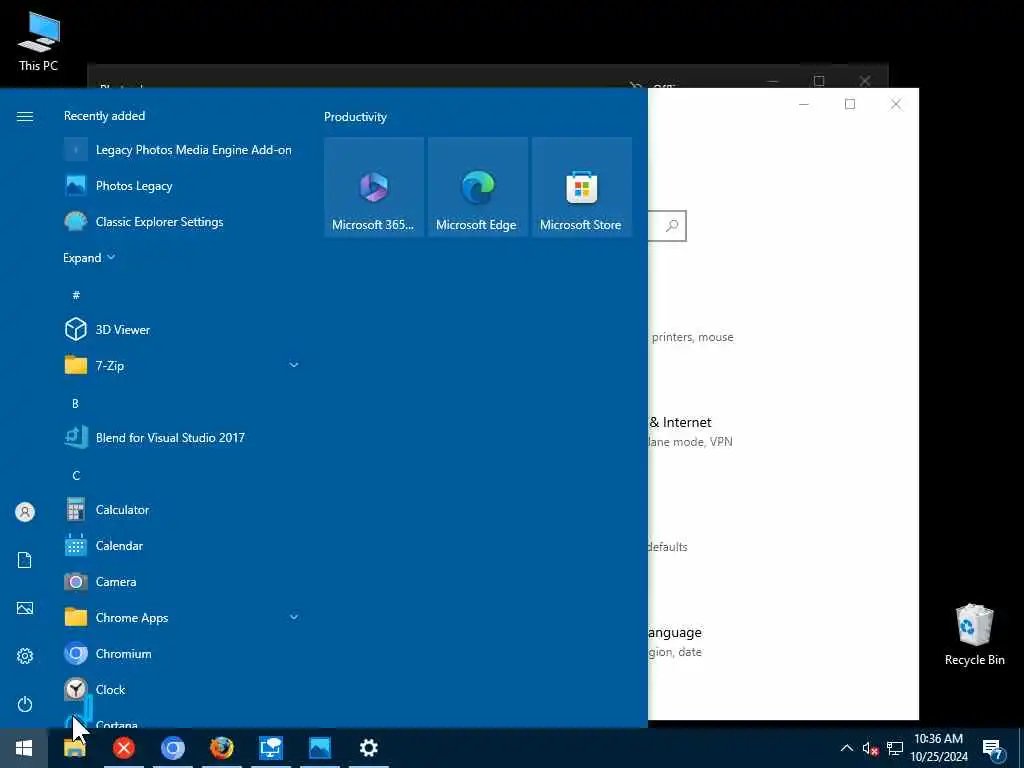Open the Calendar app
The width and height of the screenshot is (1024, 768).
coord(182,546)
